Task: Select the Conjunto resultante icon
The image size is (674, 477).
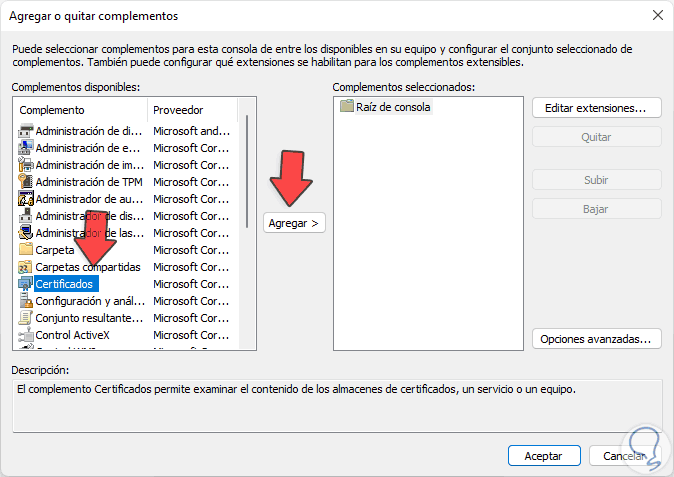Action: coord(26,318)
